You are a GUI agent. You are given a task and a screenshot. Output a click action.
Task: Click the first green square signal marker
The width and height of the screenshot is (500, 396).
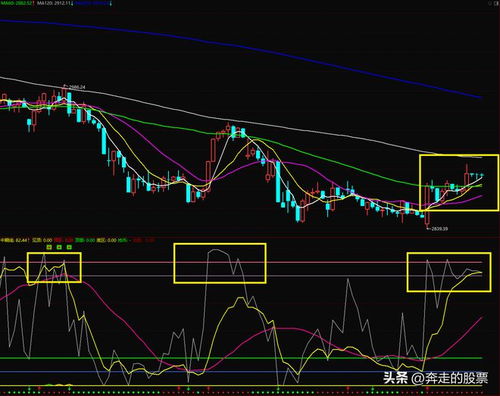(49, 247)
